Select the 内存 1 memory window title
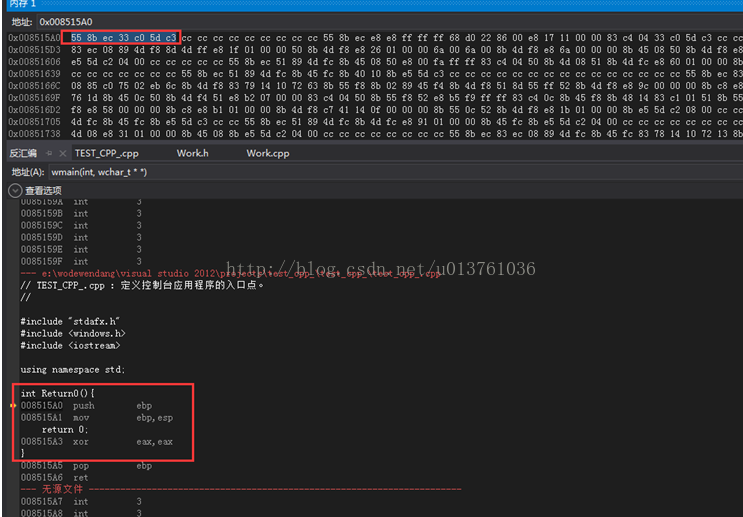The image size is (743, 517). (x=22, y=4)
